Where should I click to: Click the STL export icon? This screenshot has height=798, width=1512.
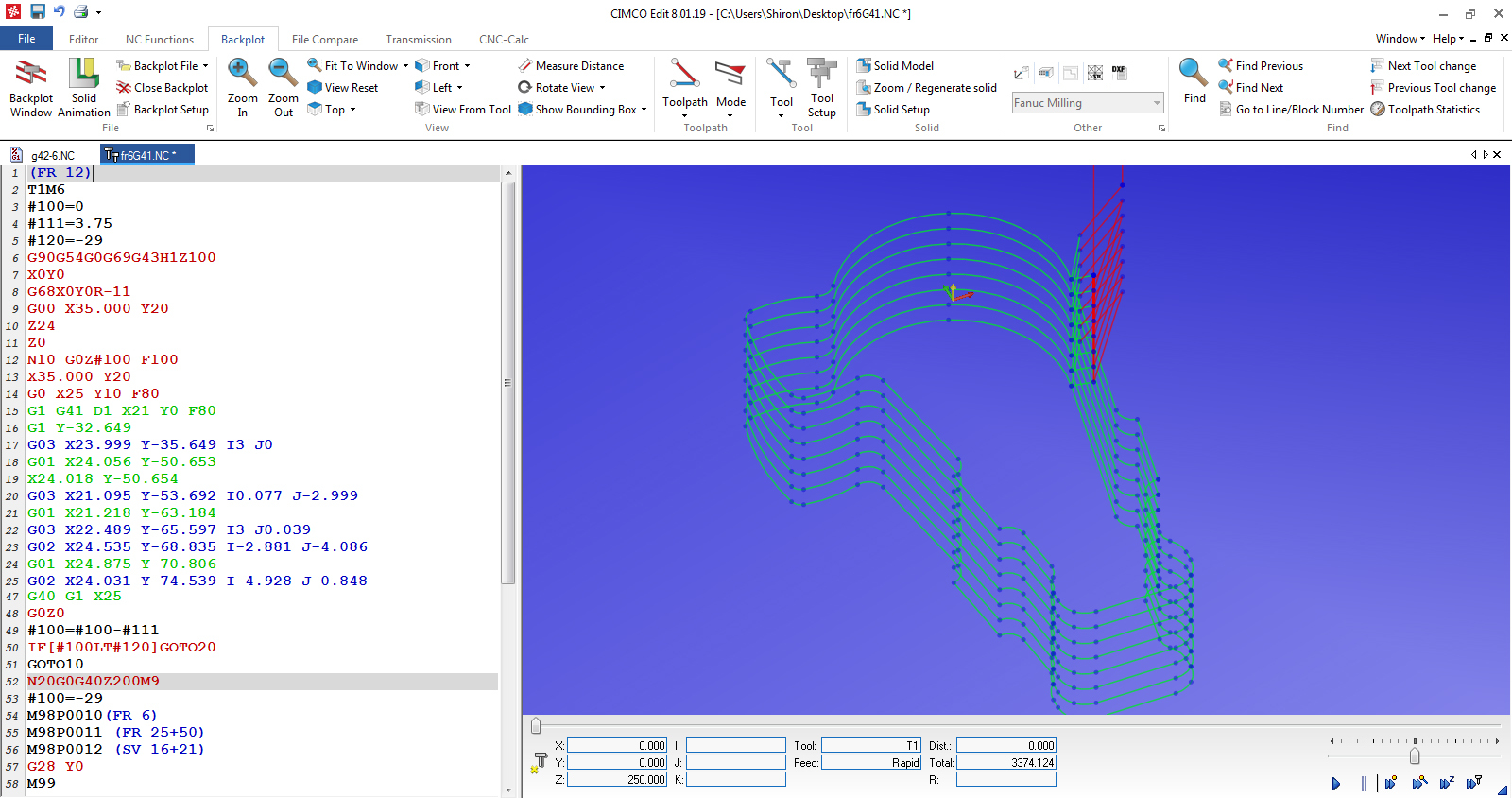(1095, 73)
